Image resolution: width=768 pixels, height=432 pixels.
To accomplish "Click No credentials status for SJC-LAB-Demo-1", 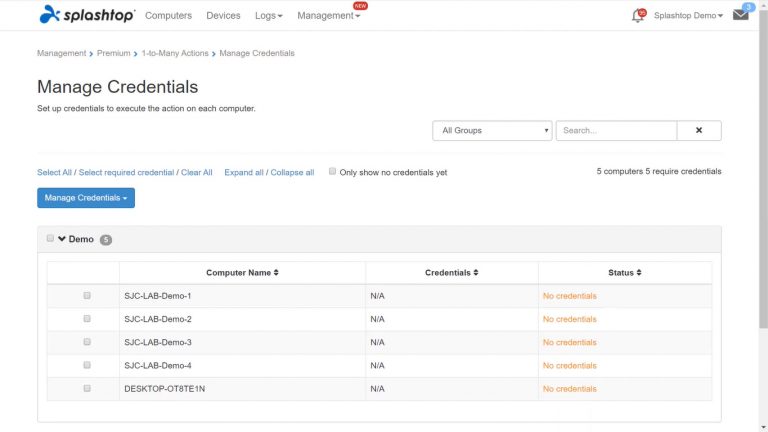I will (570, 296).
